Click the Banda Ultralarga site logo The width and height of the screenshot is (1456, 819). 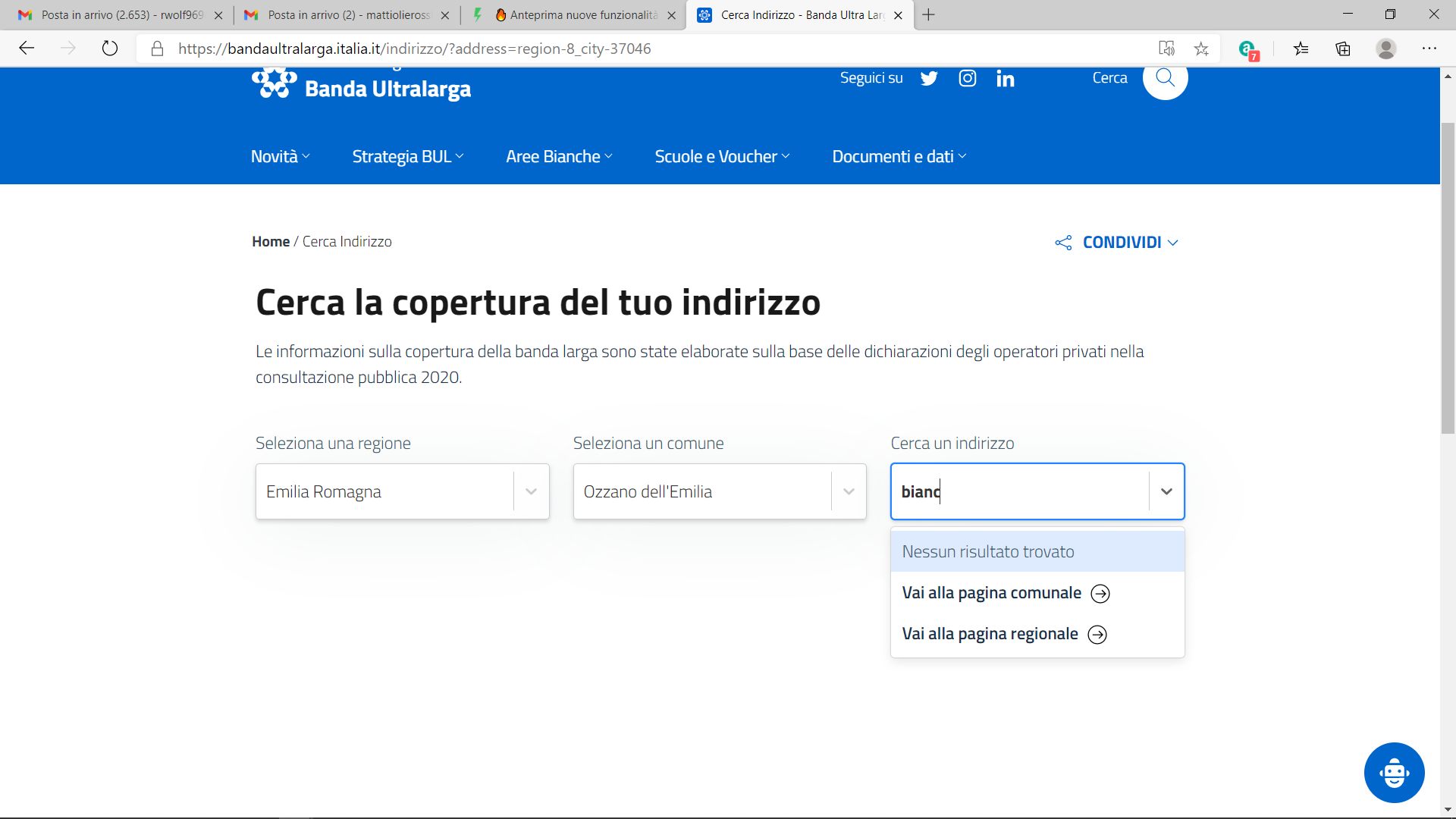[x=361, y=85]
